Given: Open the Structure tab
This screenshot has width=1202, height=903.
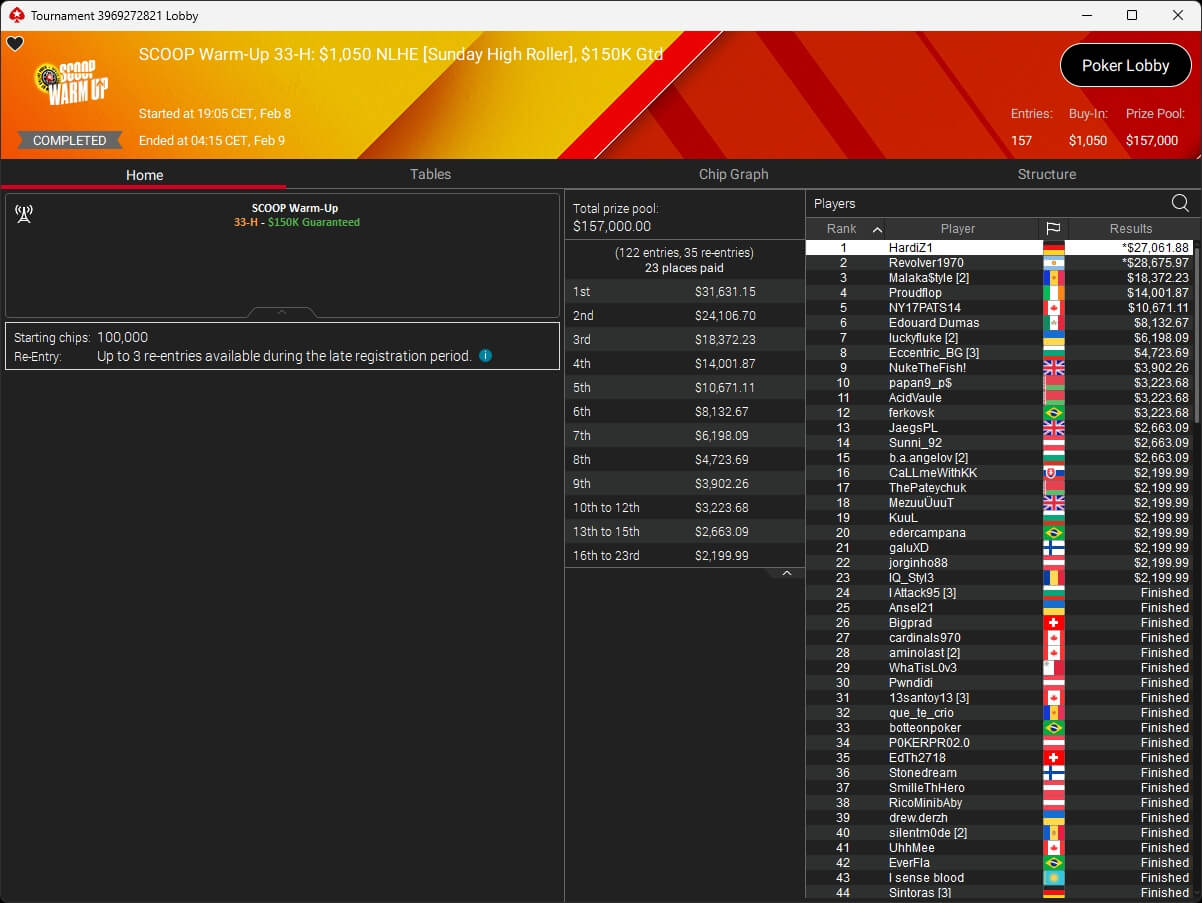Looking at the screenshot, I should coord(1046,174).
